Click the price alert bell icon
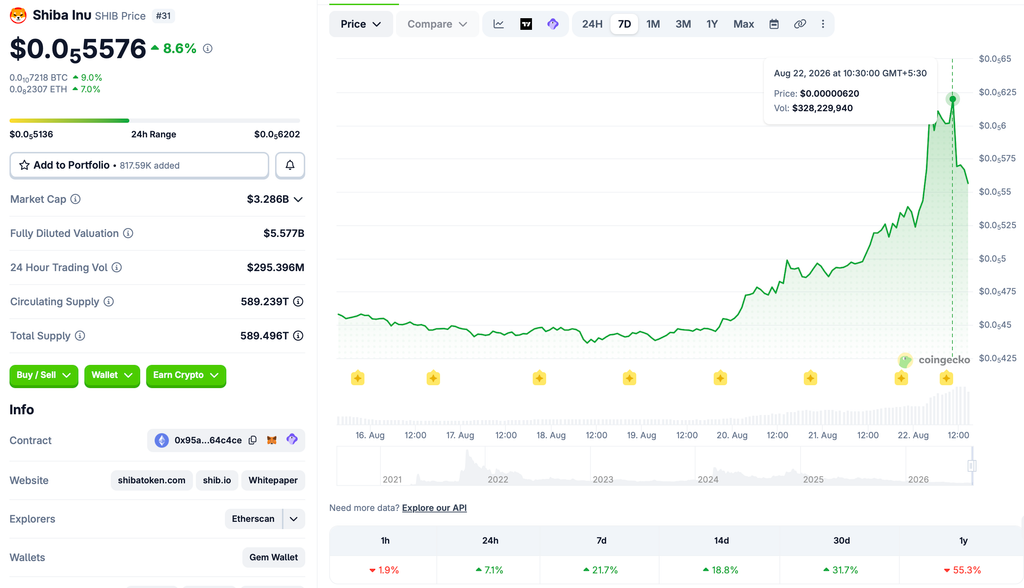 [x=290, y=165]
